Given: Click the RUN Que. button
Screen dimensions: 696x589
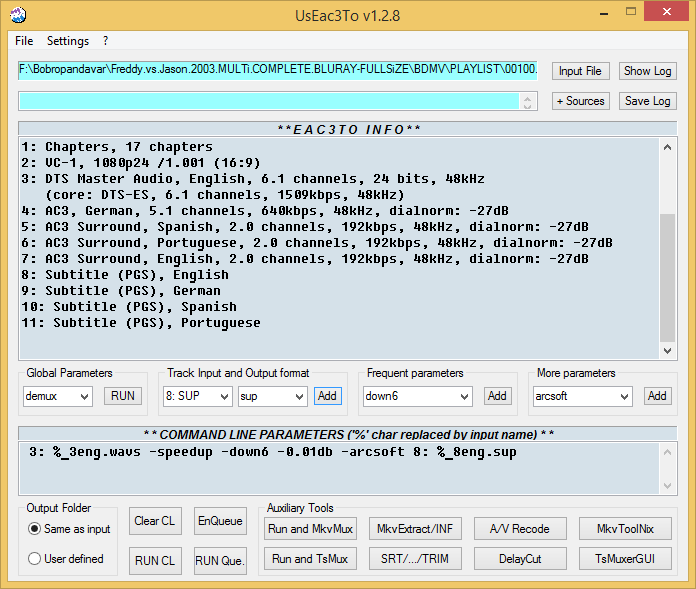Looking at the screenshot, I should [220, 561].
